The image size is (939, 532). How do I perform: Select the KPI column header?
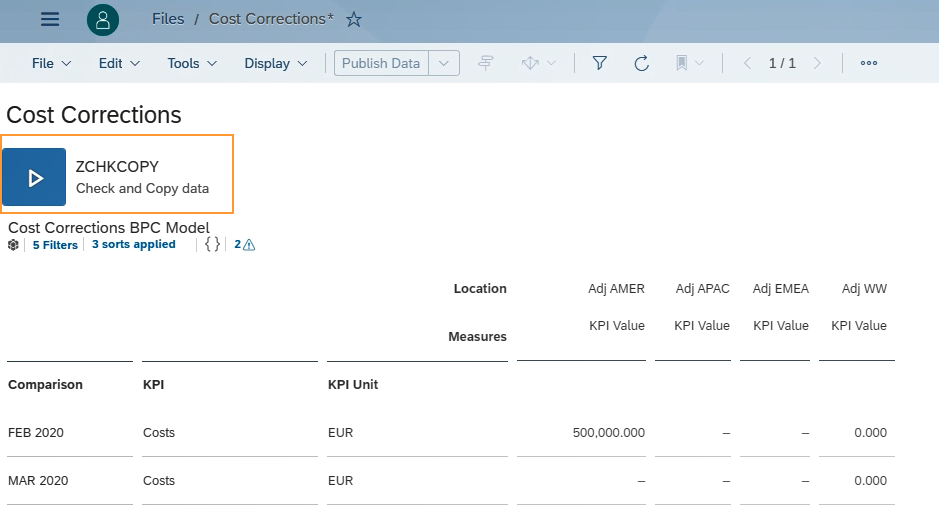tap(153, 385)
